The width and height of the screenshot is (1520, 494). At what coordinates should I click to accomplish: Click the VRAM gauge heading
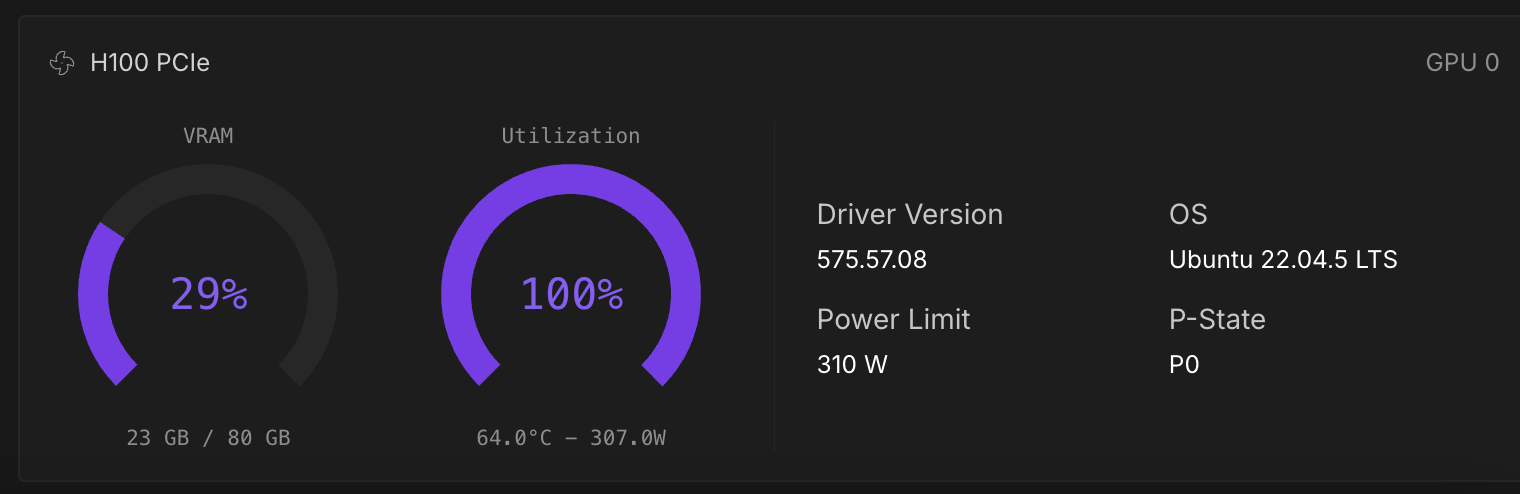[208, 136]
